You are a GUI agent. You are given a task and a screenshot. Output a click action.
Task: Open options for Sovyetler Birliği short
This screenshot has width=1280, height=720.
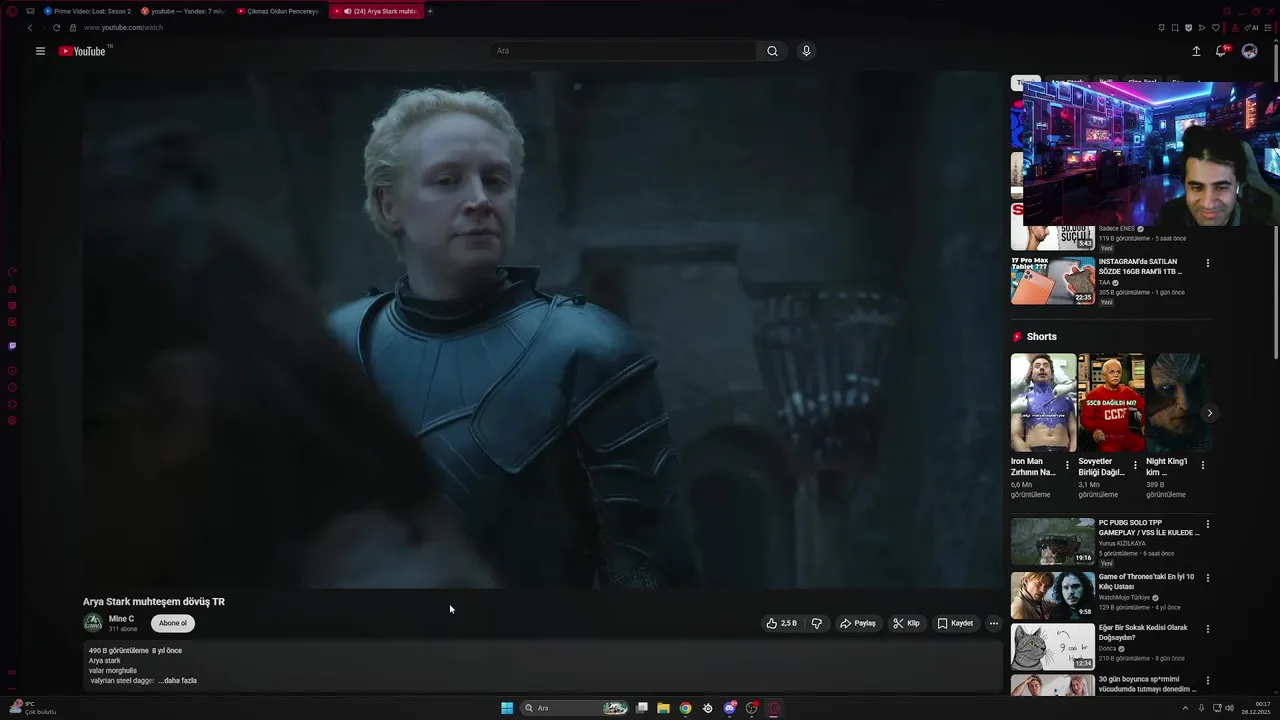point(1135,465)
